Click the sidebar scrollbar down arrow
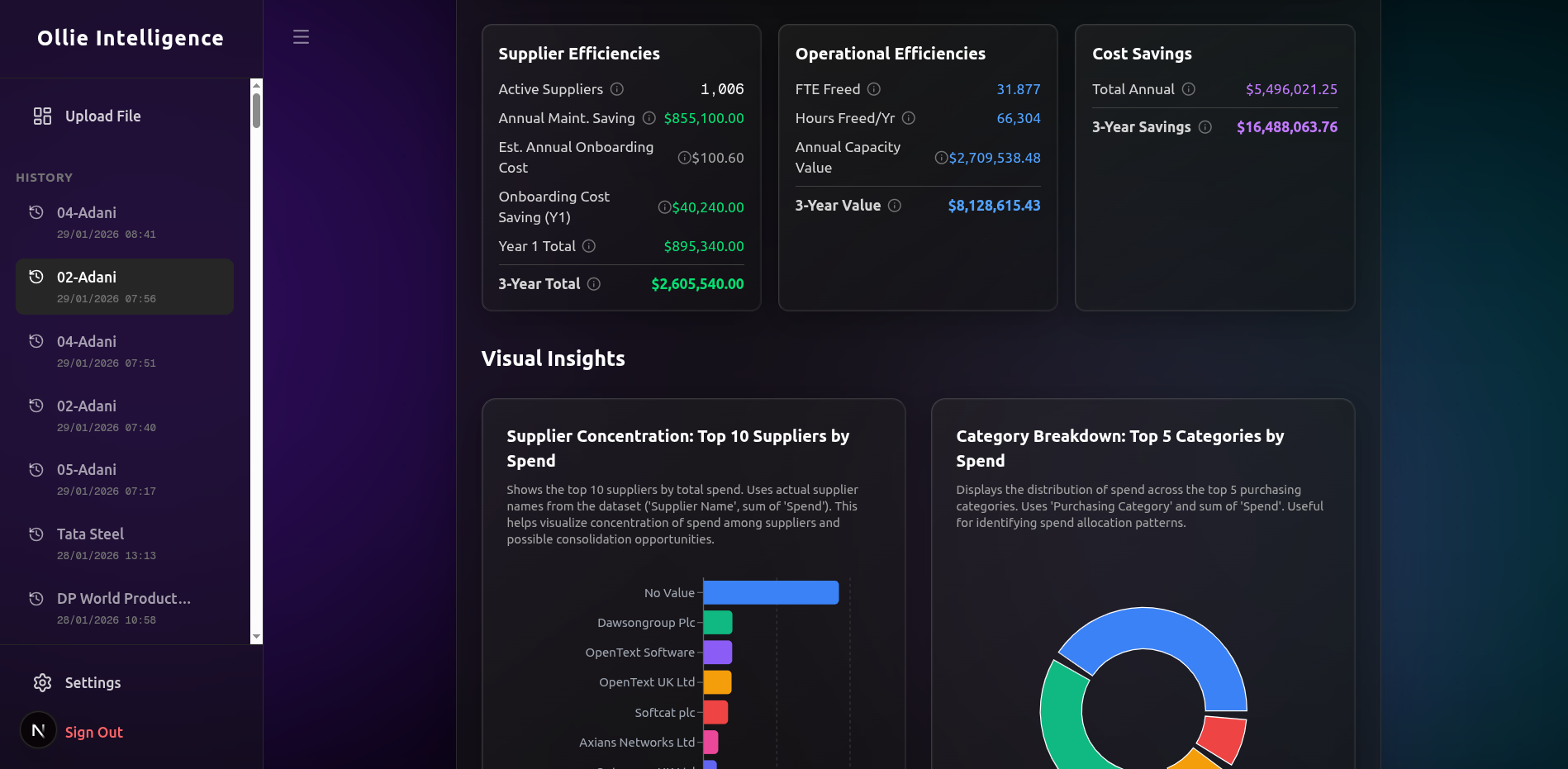Image resolution: width=1568 pixels, height=769 pixels. point(256,637)
